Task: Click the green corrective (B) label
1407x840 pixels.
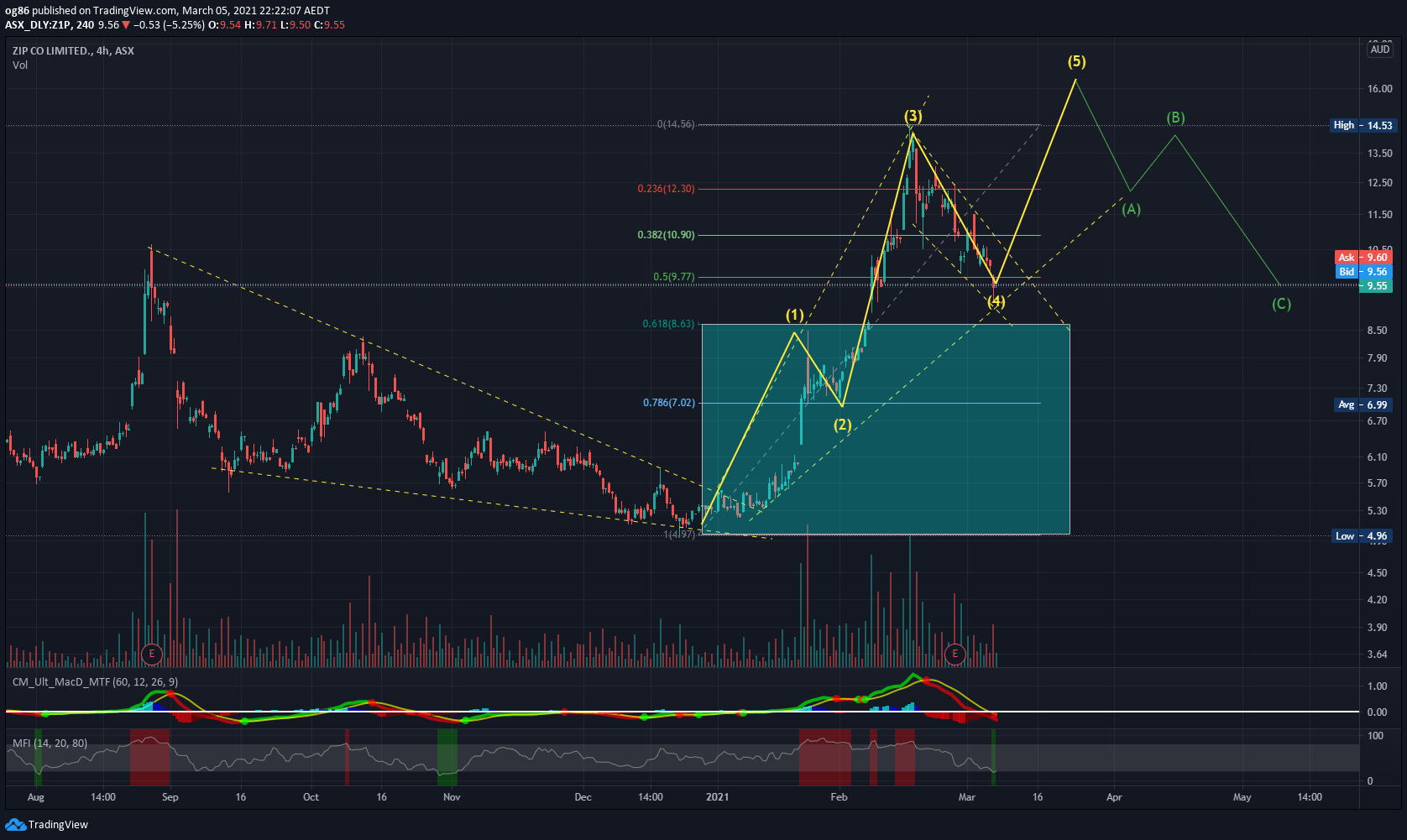Action: 1175,117
